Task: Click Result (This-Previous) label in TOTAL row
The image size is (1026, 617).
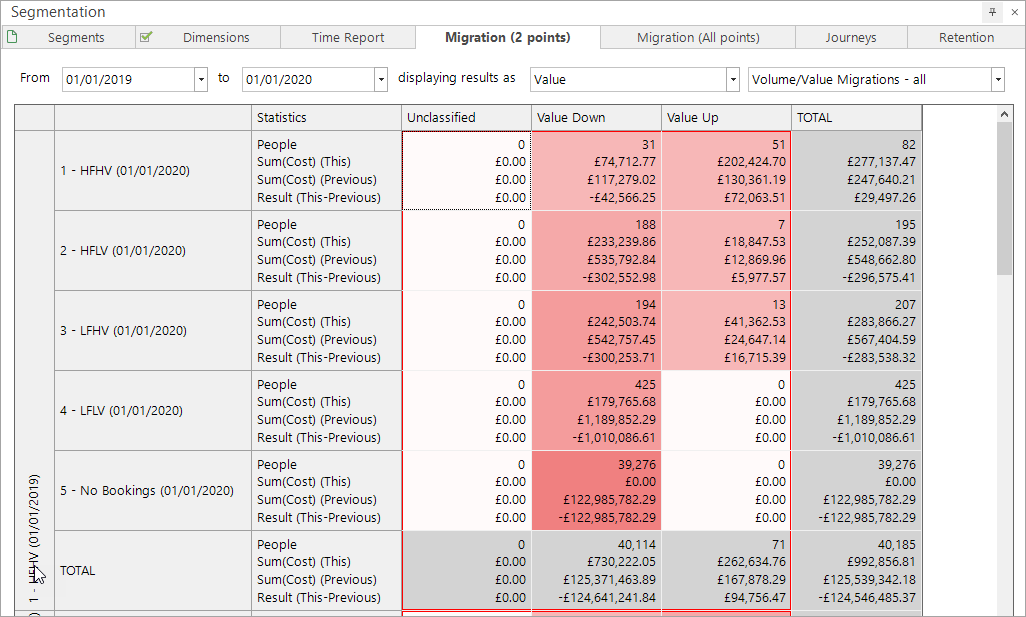Action: click(x=319, y=597)
